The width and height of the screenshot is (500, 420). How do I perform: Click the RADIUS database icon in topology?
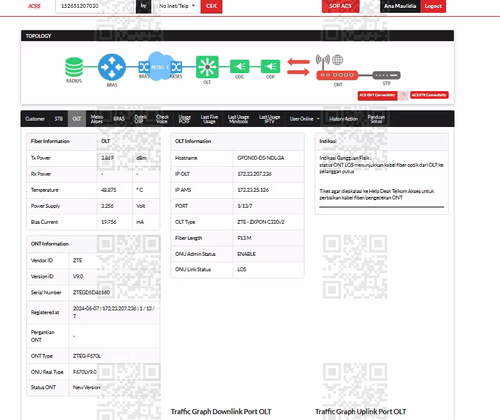(x=74, y=67)
